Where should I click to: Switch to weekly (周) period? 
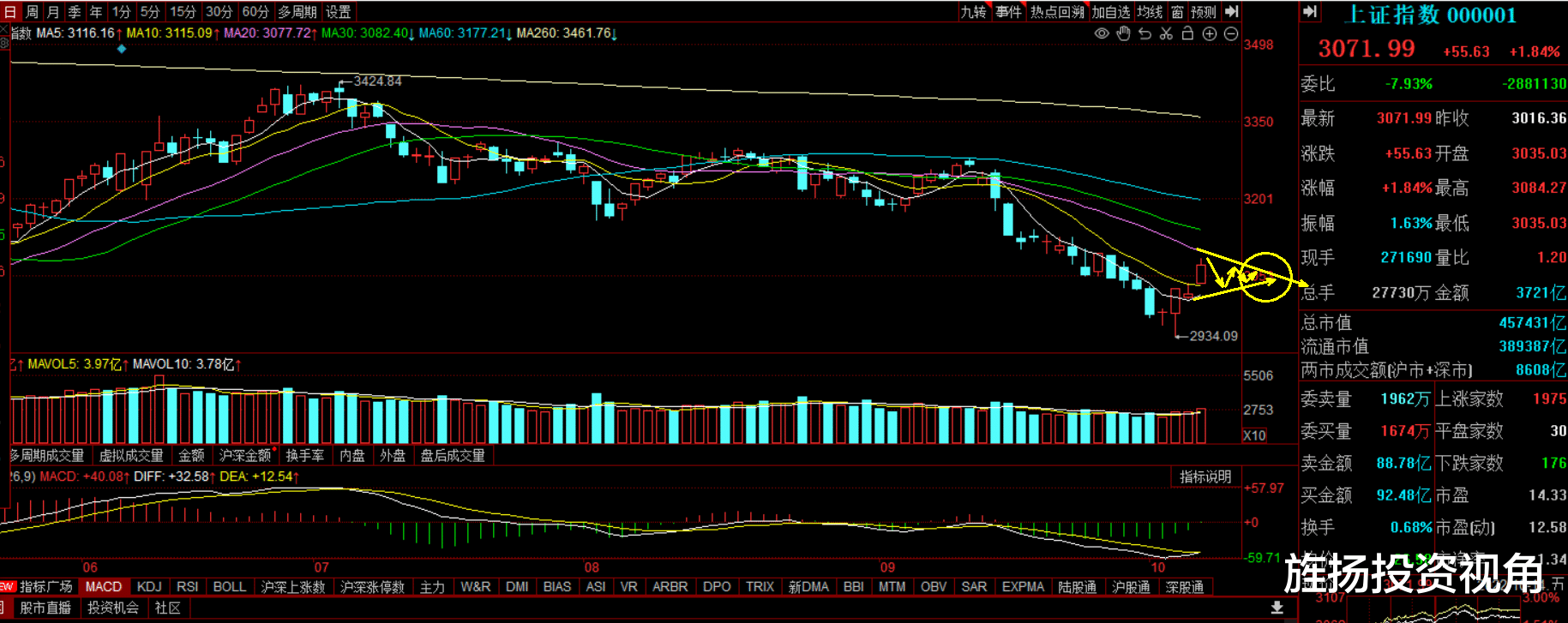click(x=32, y=11)
